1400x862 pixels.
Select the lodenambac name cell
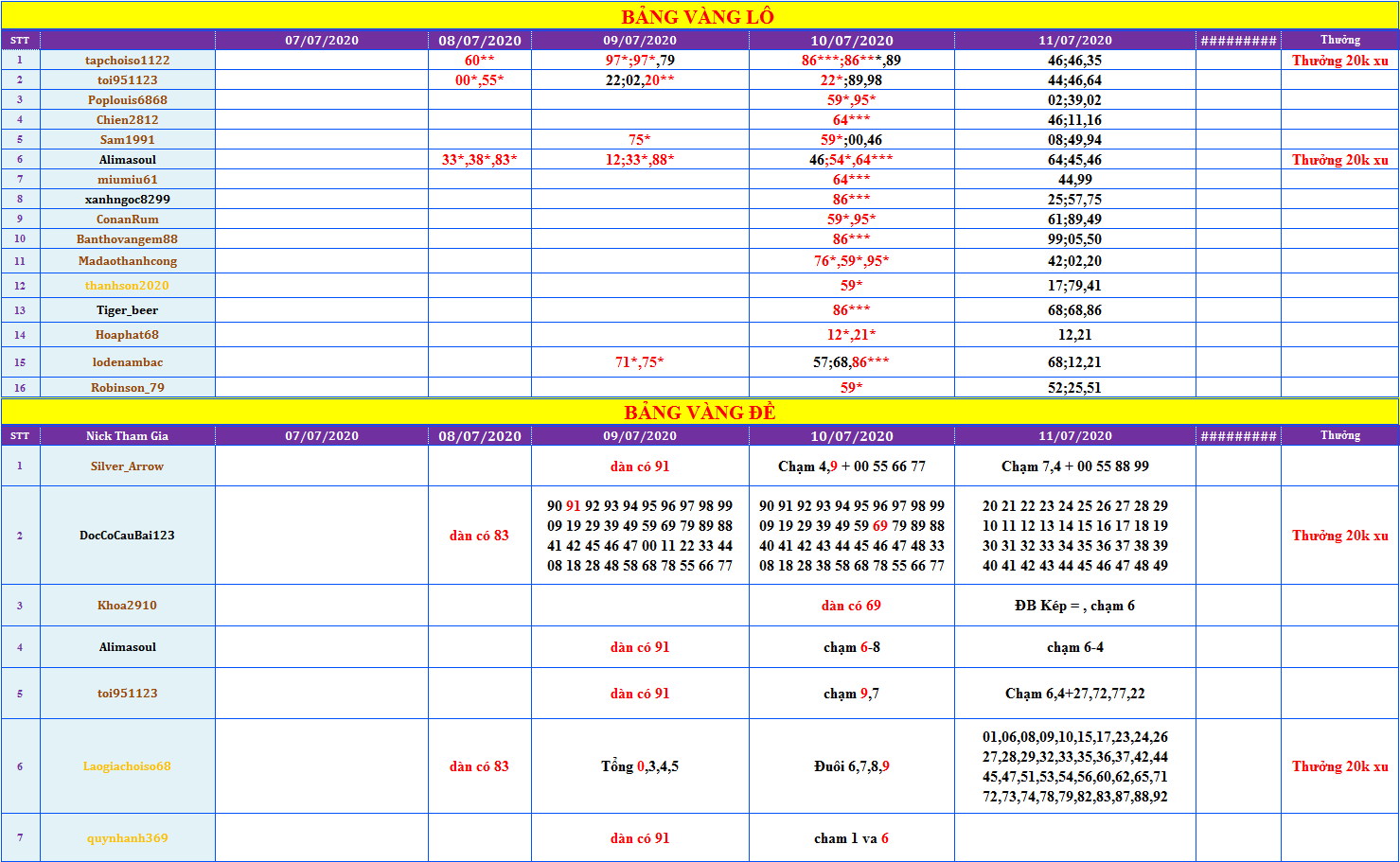128,362
